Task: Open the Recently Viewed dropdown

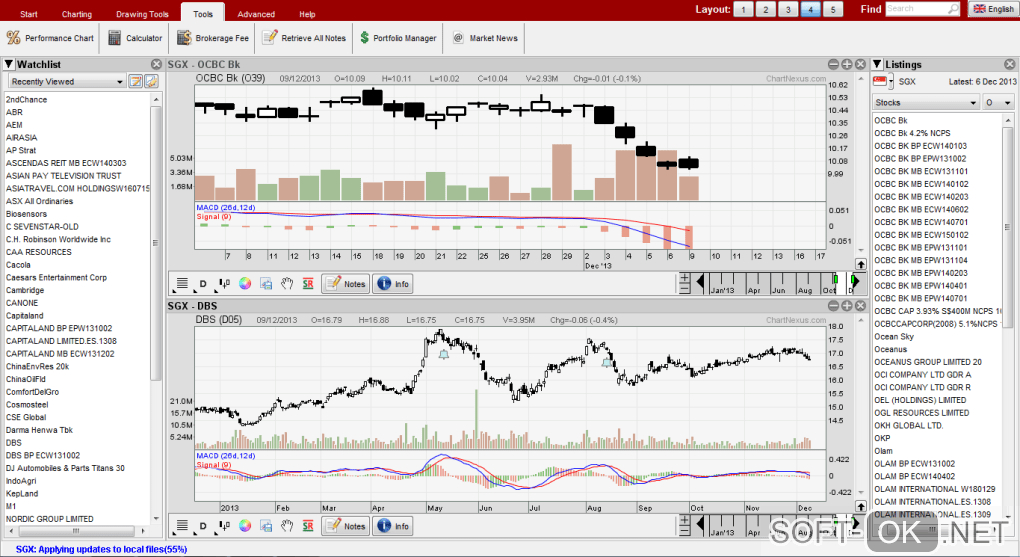Action: [66, 81]
